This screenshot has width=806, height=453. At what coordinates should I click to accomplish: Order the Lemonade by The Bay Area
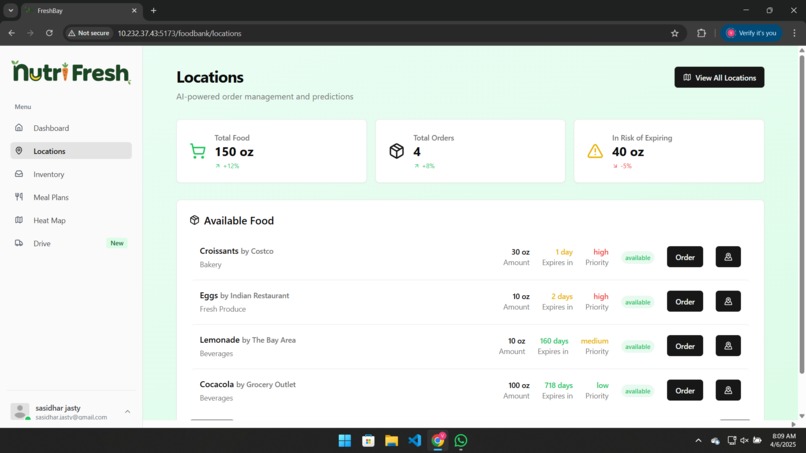[685, 346]
